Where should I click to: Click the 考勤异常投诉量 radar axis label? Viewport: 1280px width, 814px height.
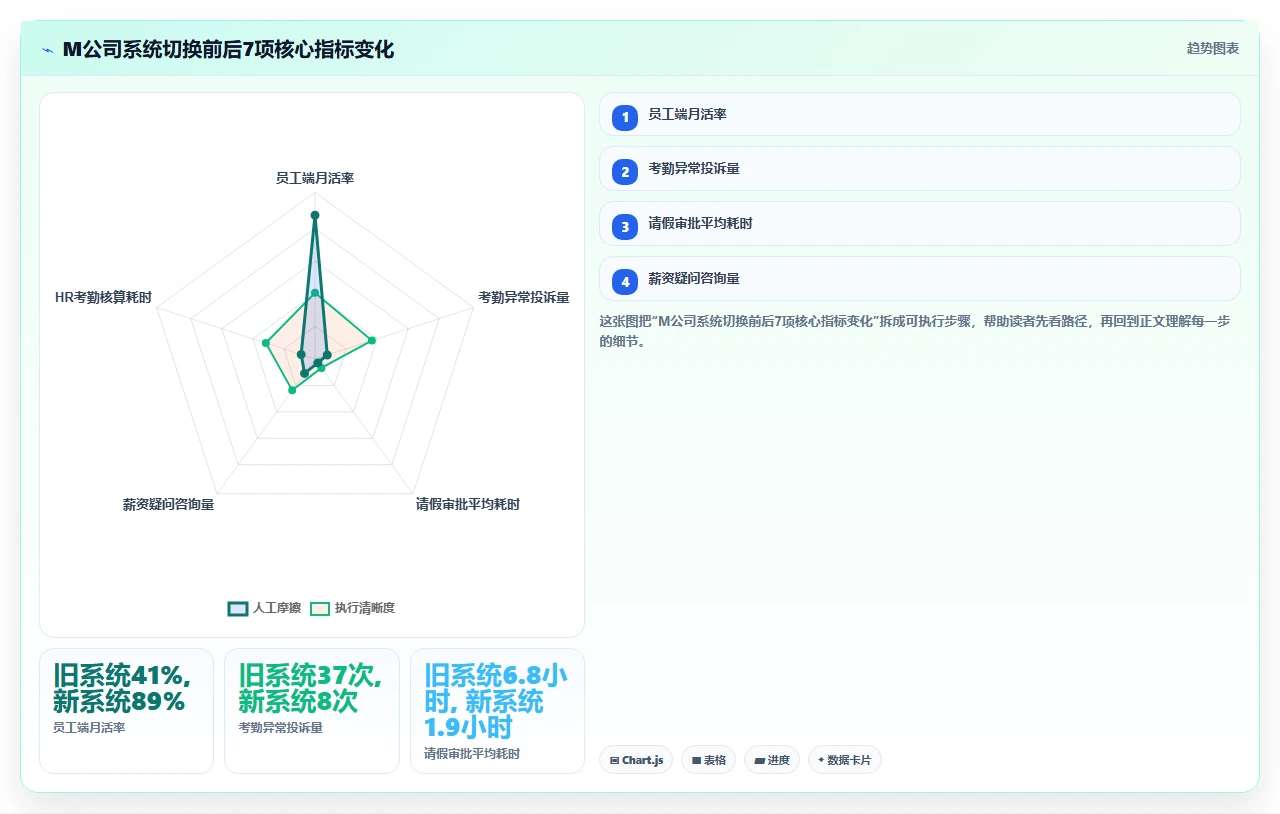[524, 297]
